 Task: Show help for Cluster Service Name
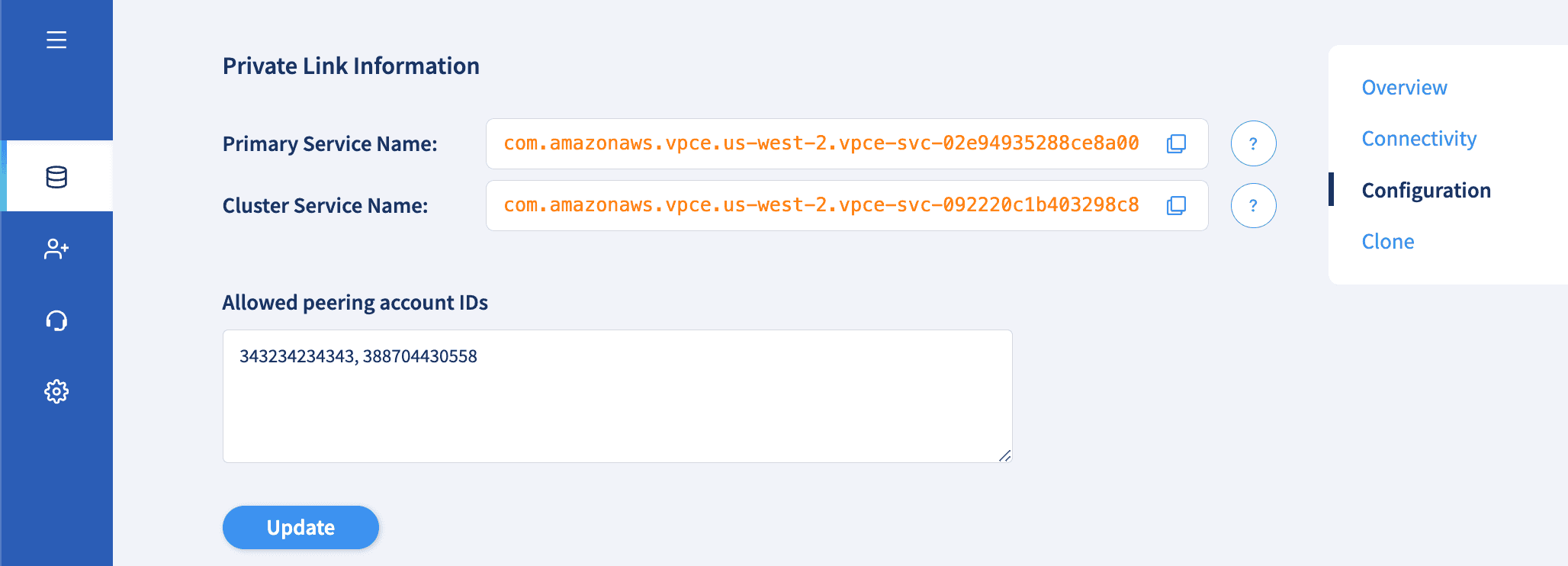pyautogui.click(x=1253, y=205)
